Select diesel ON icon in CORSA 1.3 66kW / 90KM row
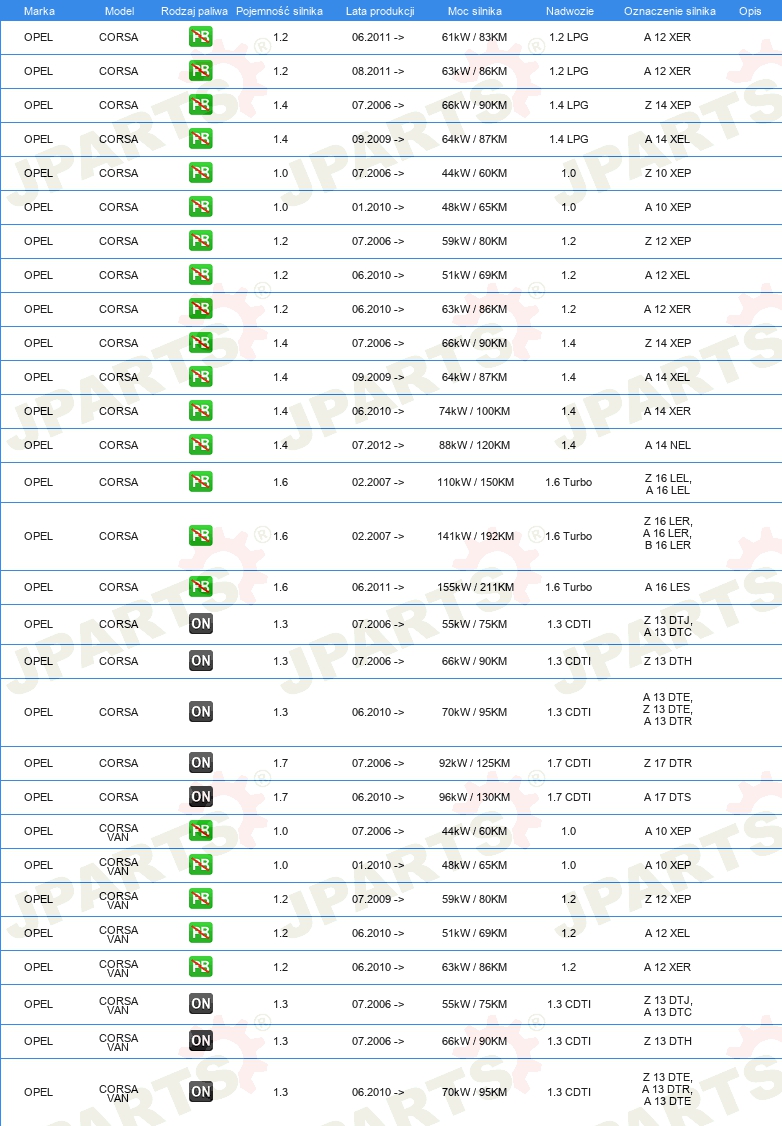The image size is (782, 1126). [x=201, y=661]
